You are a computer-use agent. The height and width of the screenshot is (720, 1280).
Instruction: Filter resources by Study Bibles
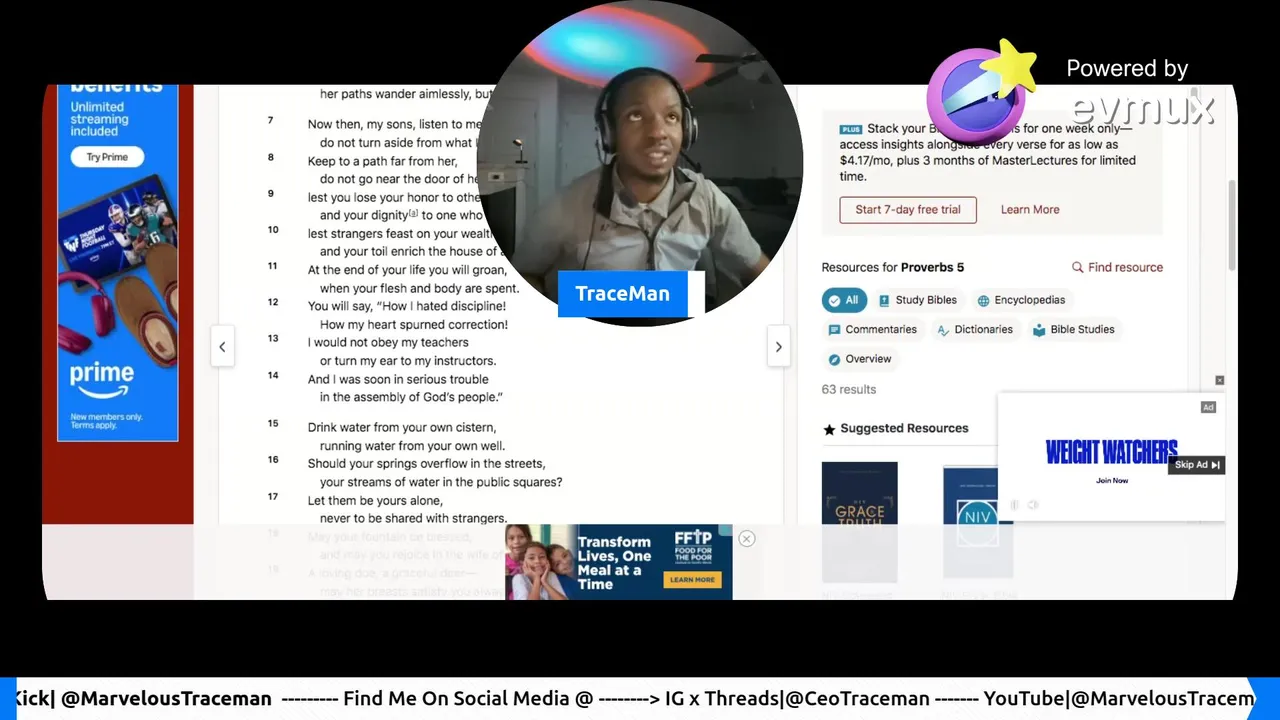(x=918, y=300)
